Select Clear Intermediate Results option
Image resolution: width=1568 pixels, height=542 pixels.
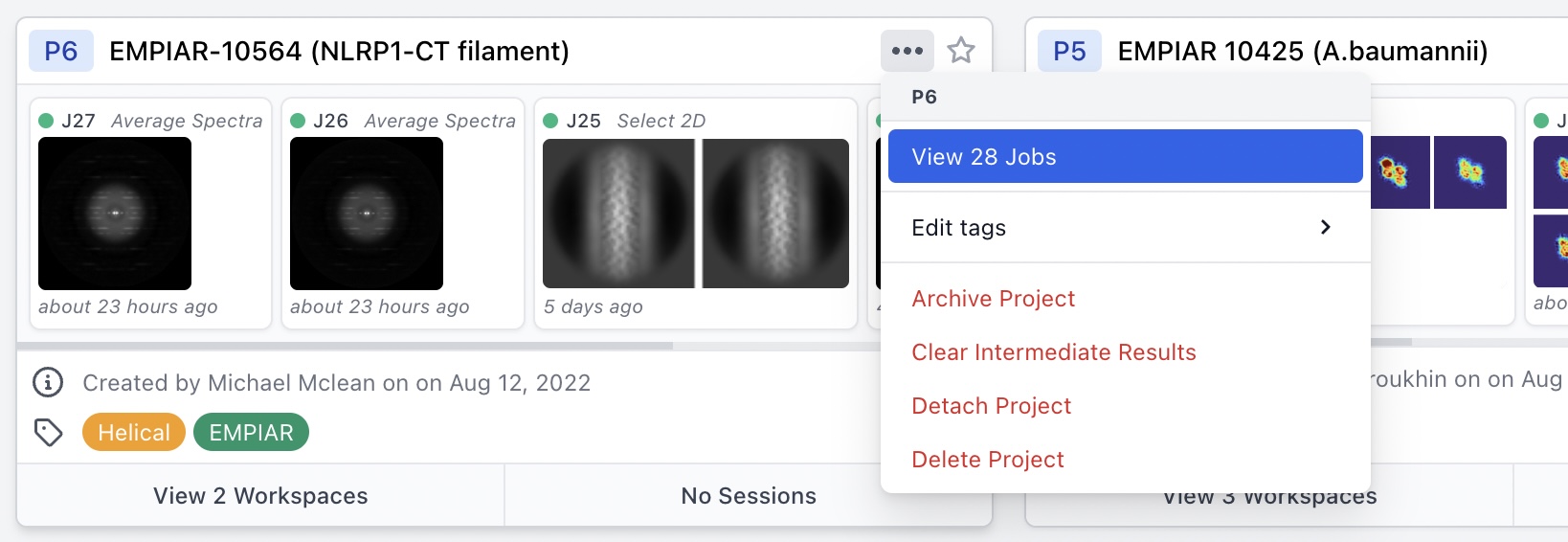(x=1053, y=352)
